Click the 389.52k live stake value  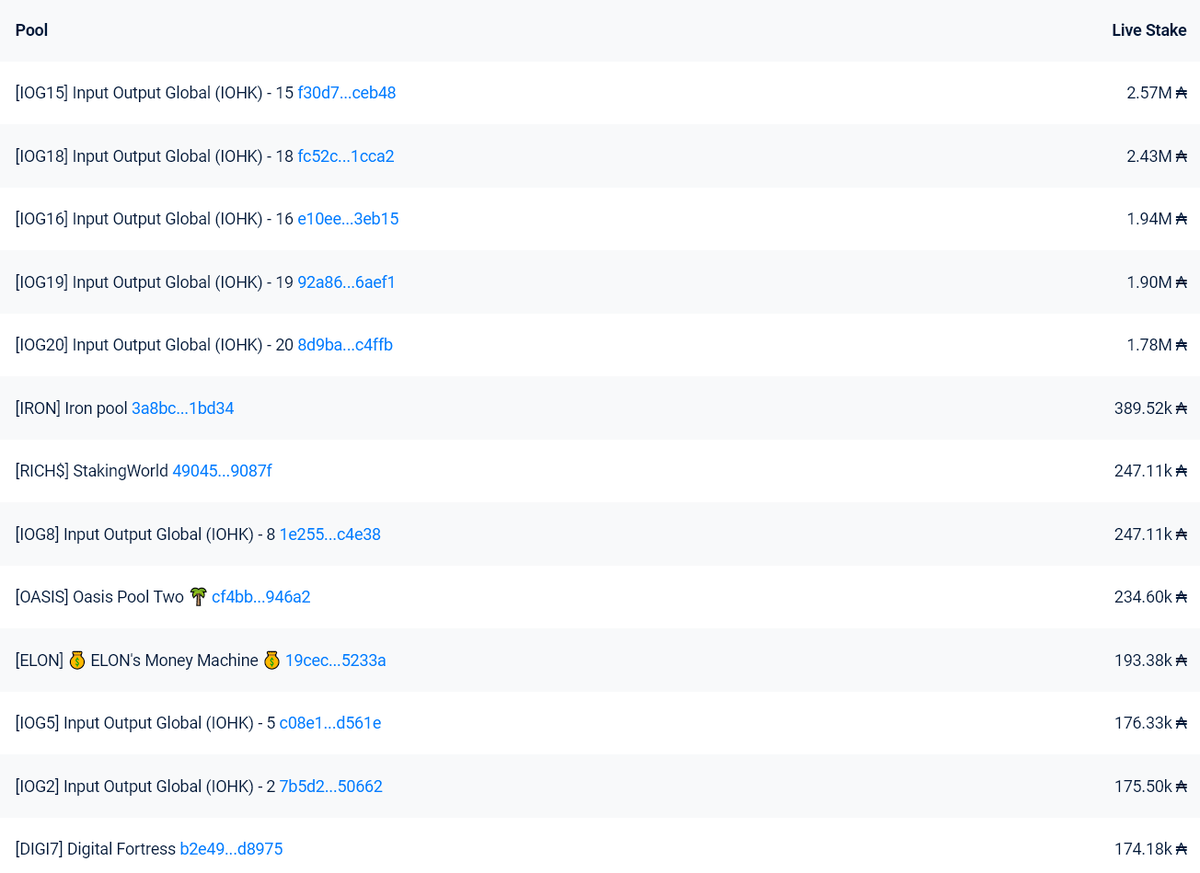click(1150, 408)
